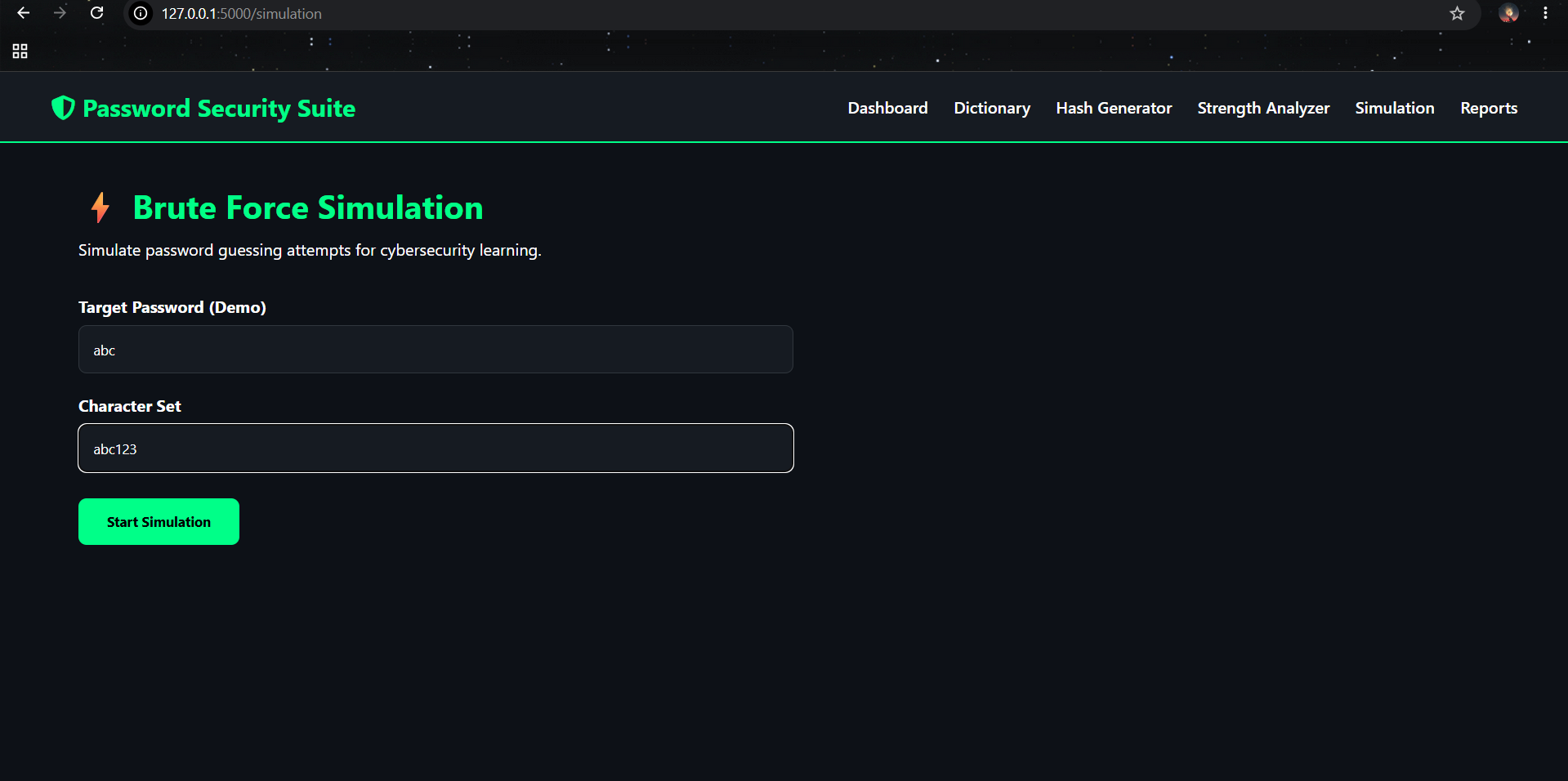
Task: Bookmark this page with the star icon
Action: click(1457, 13)
